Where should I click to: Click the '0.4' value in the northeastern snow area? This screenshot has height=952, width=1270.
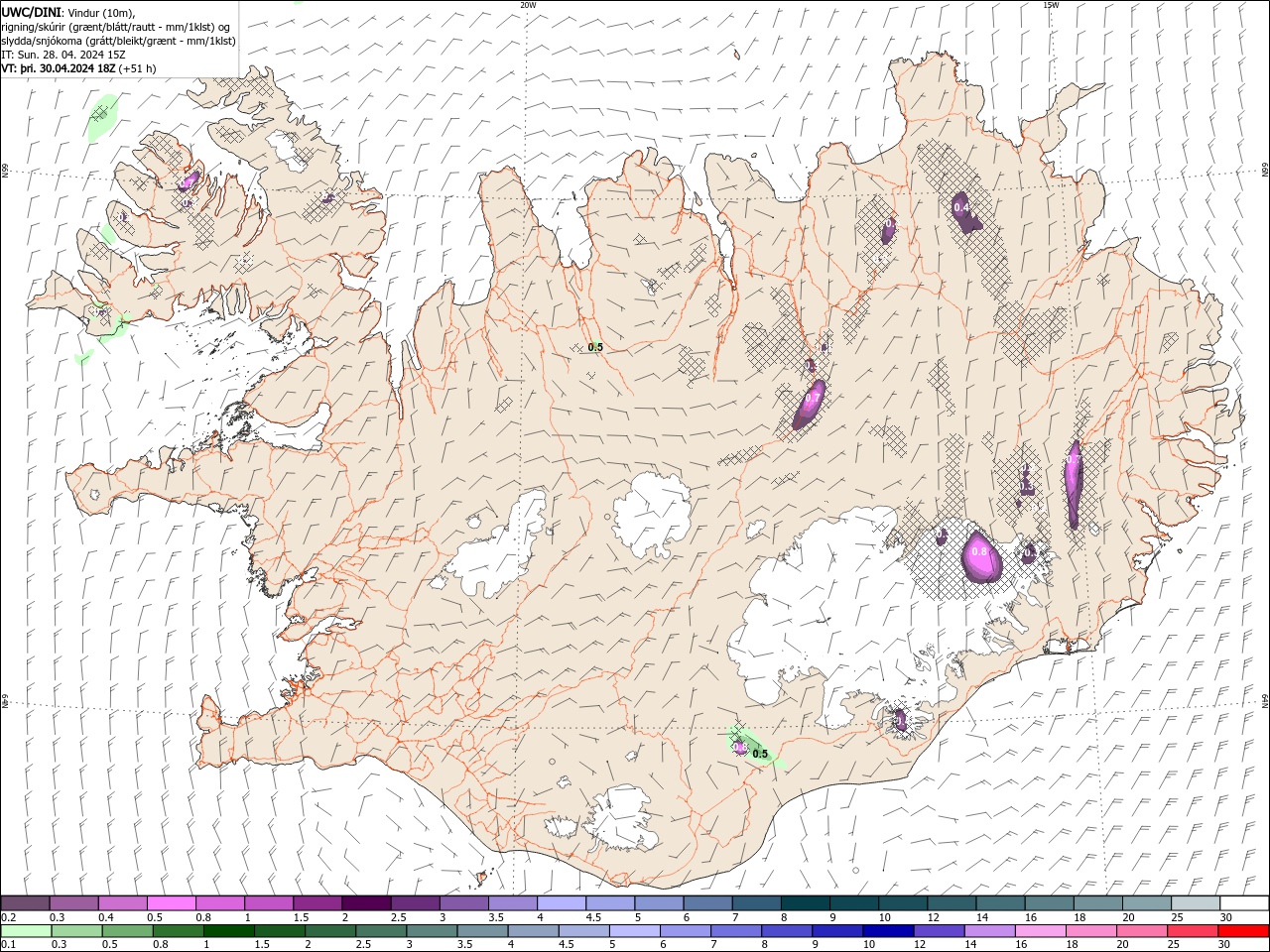tap(960, 208)
